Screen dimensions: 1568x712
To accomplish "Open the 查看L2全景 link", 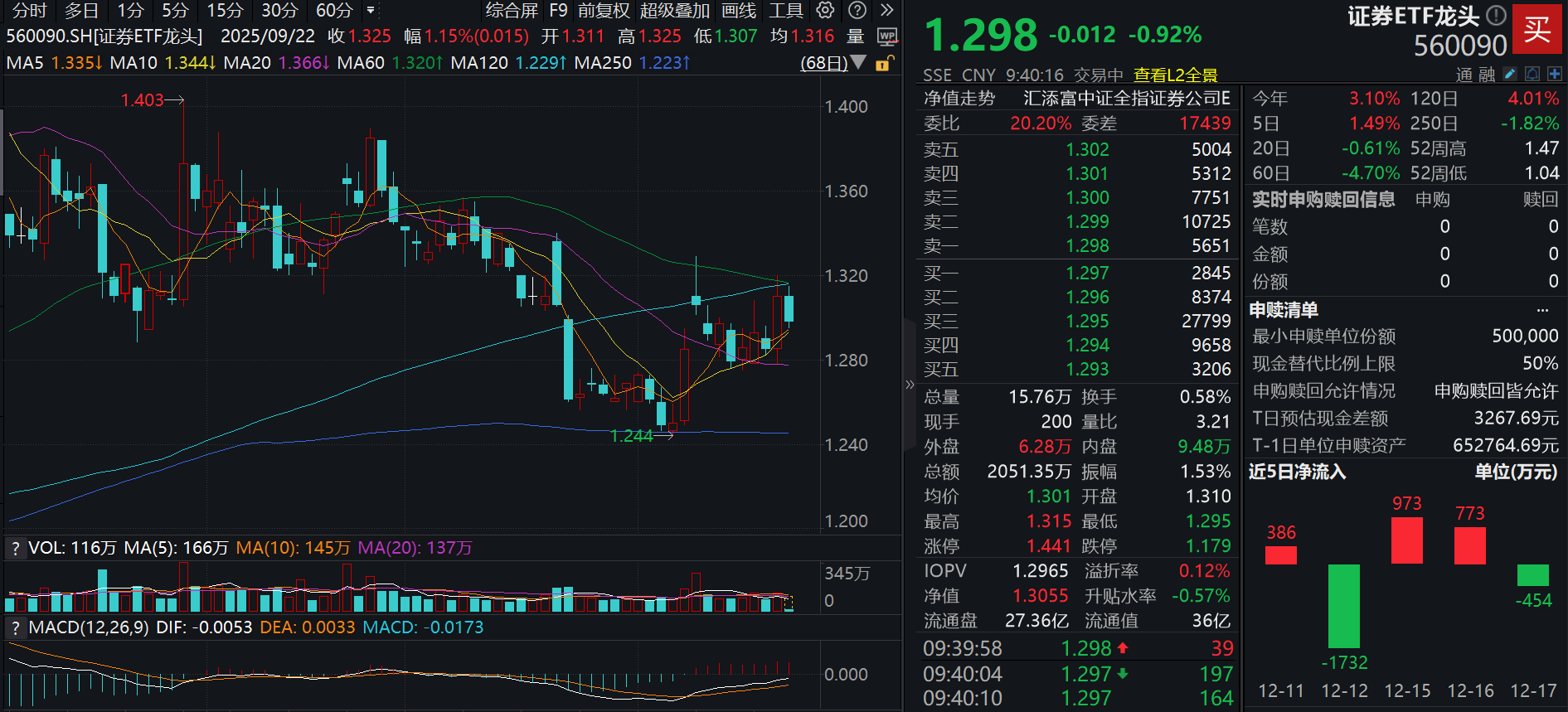I will pos(1175,75).
